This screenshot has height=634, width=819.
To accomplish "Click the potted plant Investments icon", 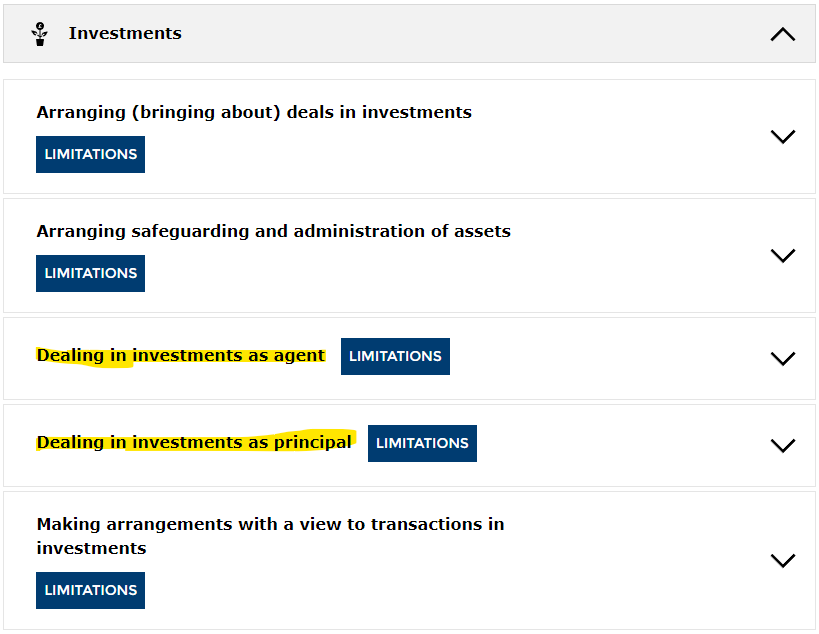I will point(40,34).
